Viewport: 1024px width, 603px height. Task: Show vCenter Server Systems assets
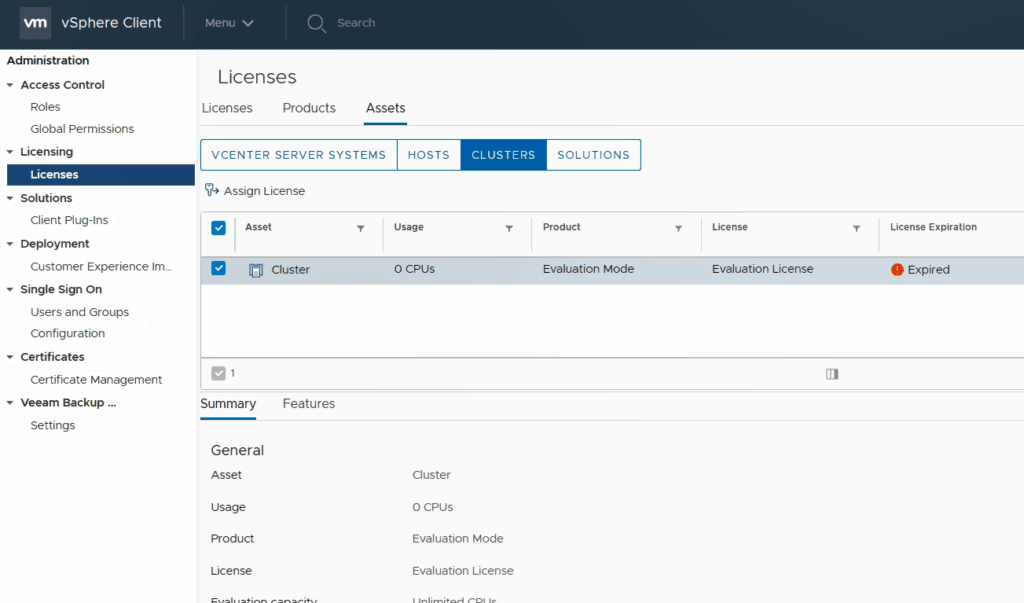coord(298,155)
